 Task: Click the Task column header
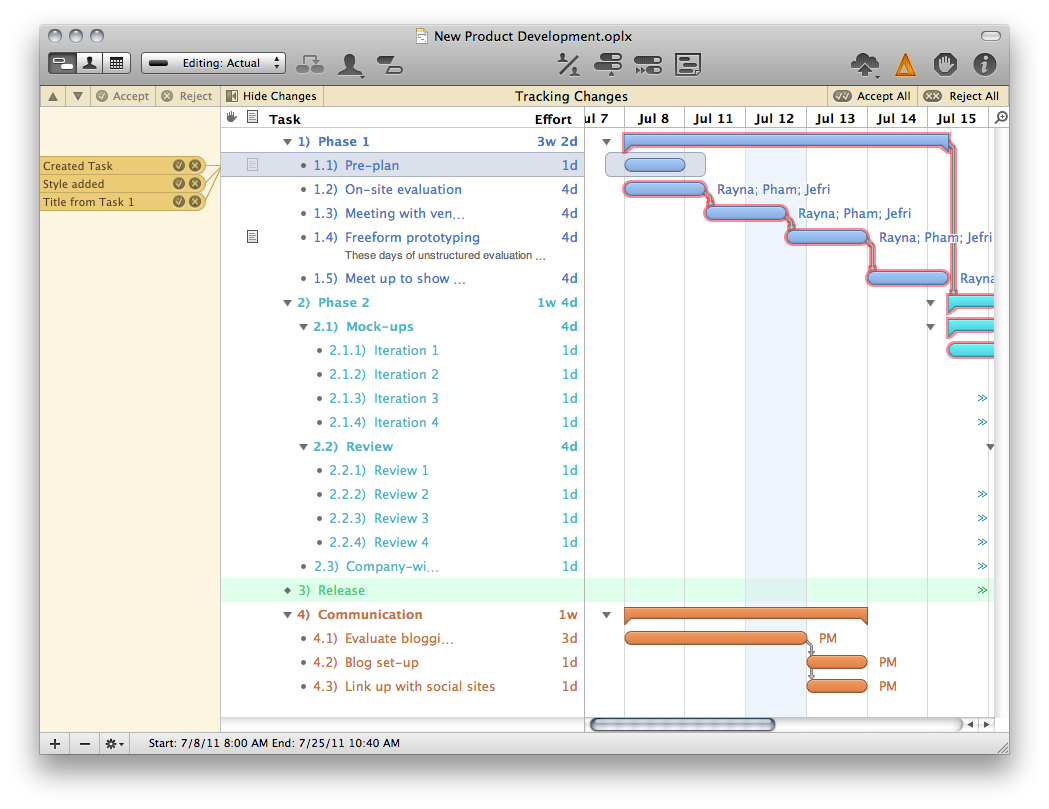[x=285, y=119]
